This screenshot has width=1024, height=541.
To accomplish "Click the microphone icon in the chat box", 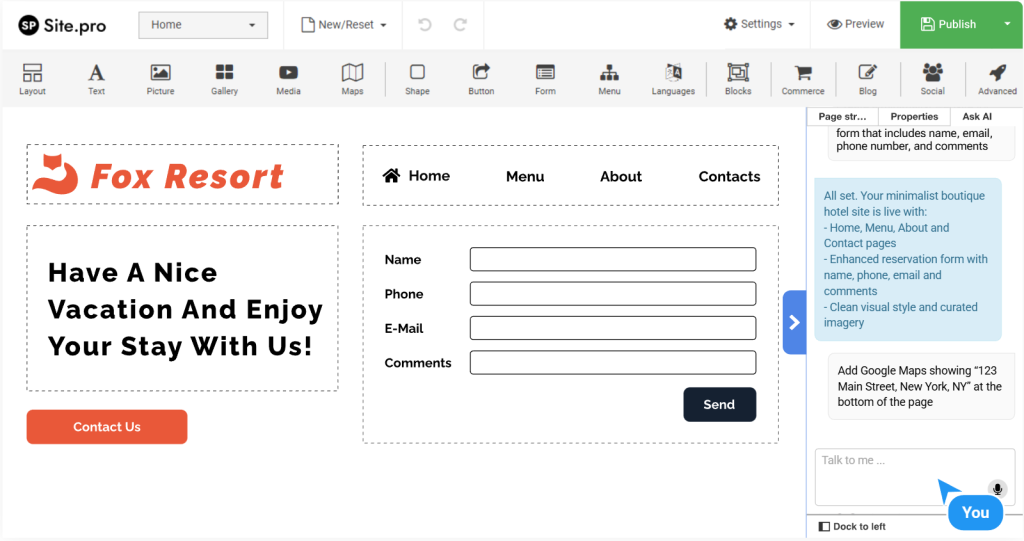I will point(996,488).
